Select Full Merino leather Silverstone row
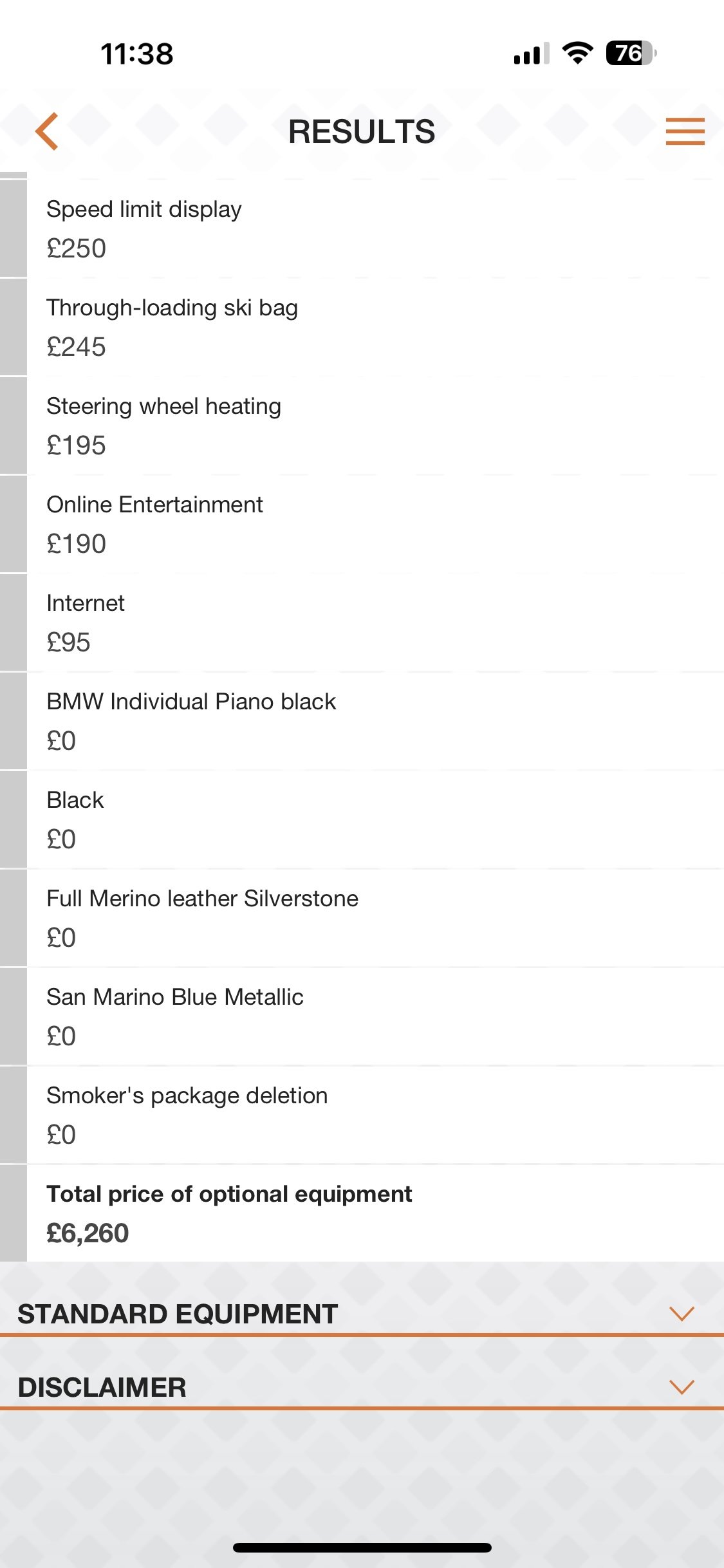The height and width of the screenshot is (1568, 724). (x=203, y=917)
